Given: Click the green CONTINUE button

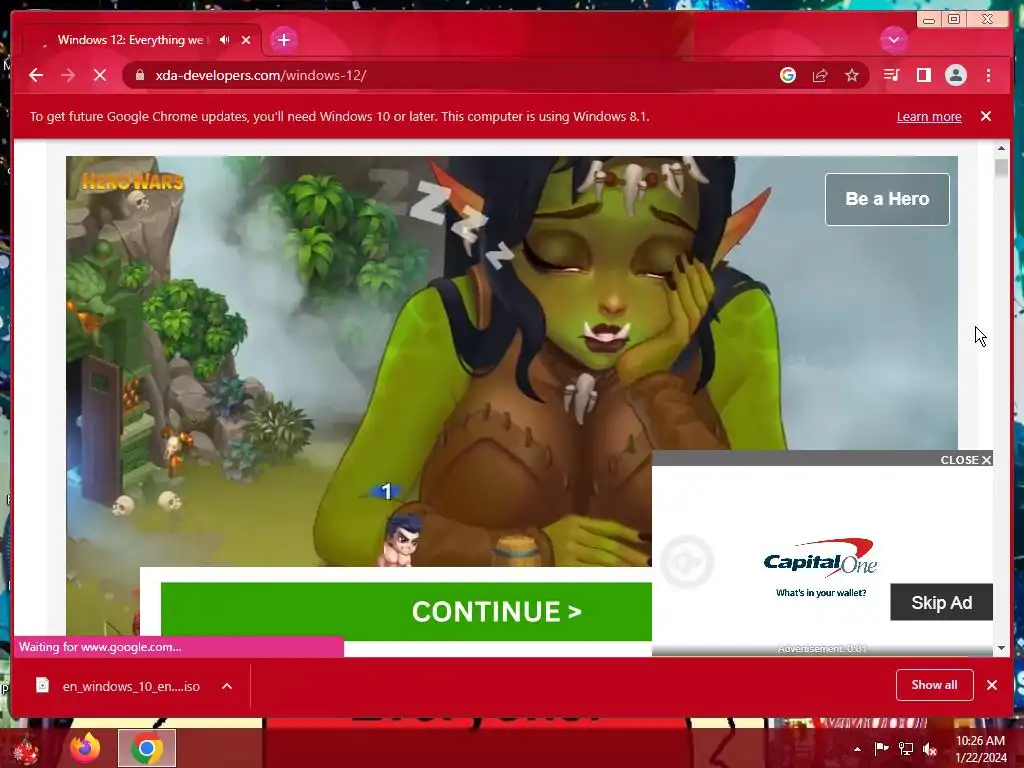Looking at the screenshot, I should [x=406, y=611].
